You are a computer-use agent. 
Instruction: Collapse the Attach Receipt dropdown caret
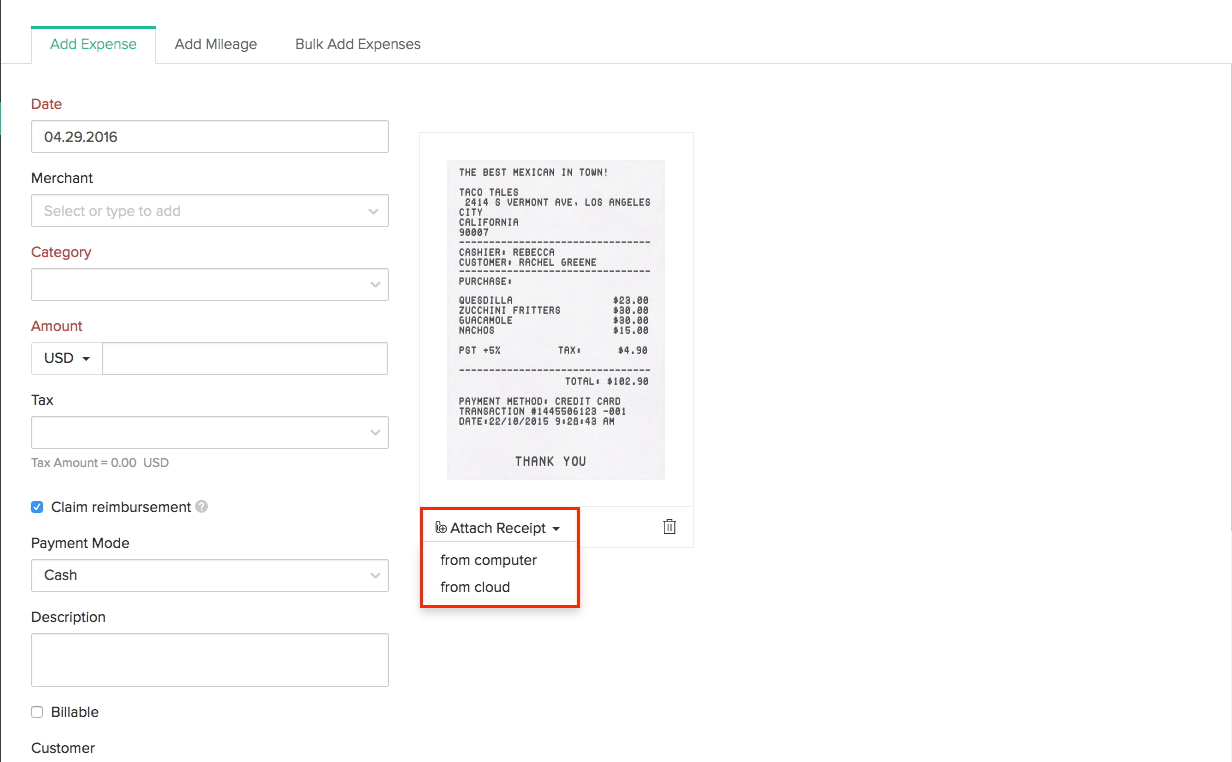click(x=556, y=529)
